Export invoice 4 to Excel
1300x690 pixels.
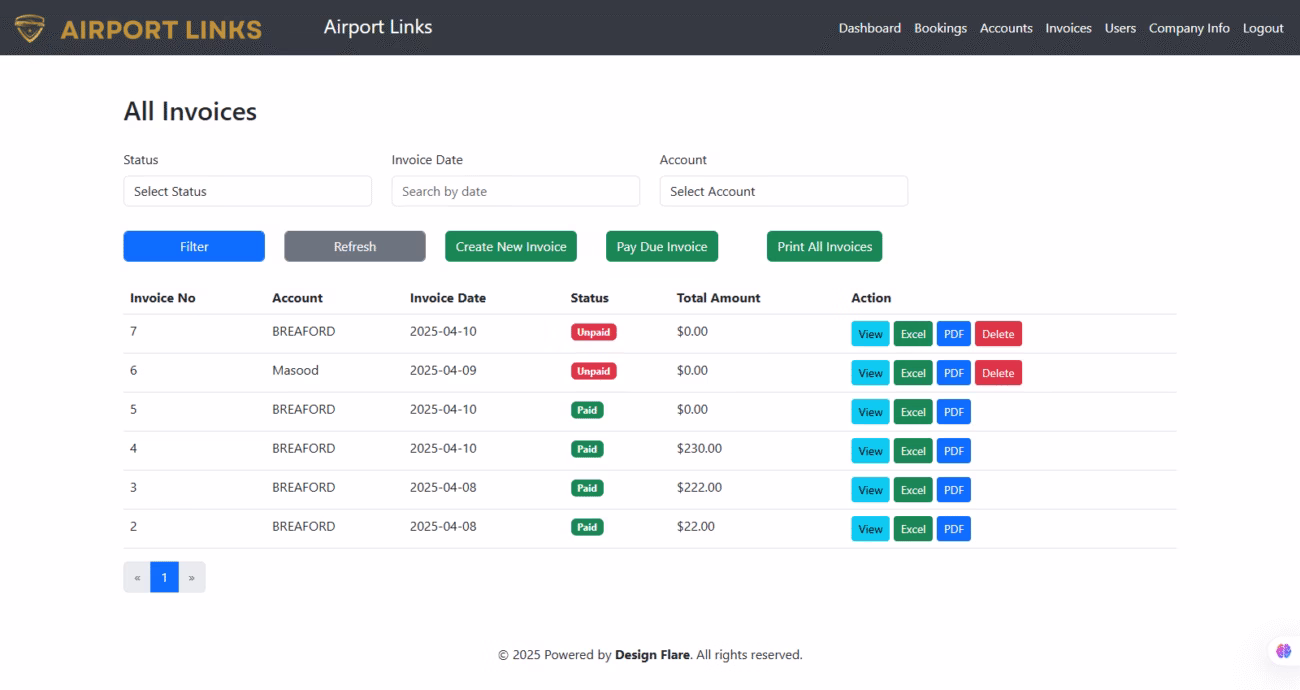912,451
